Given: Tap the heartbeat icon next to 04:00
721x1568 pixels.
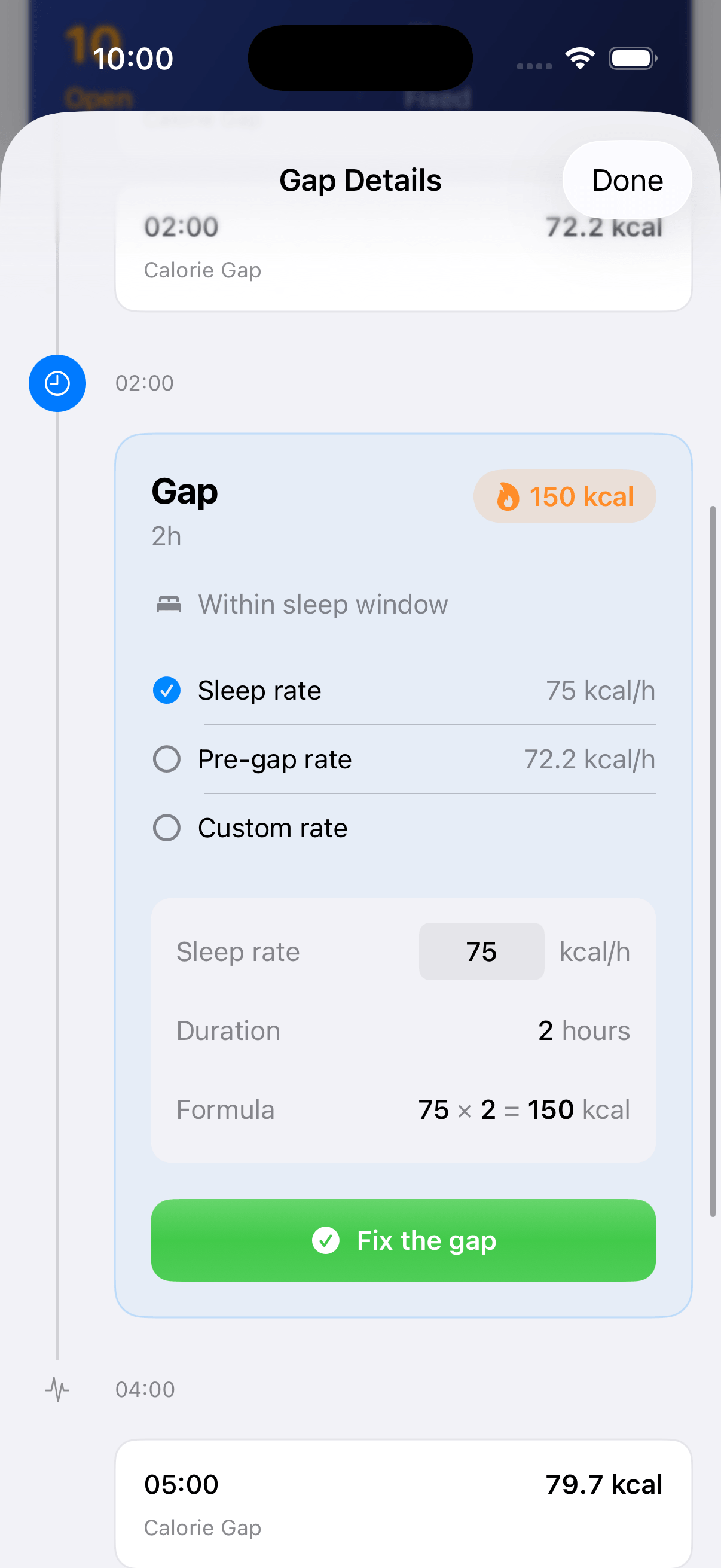Looking at the screenshot, I should (57, 1390).
